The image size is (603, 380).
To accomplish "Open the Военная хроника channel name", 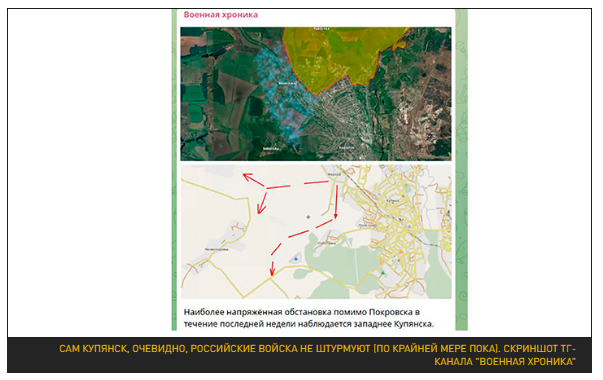I will pyautogui.click(x=220, y=15).
